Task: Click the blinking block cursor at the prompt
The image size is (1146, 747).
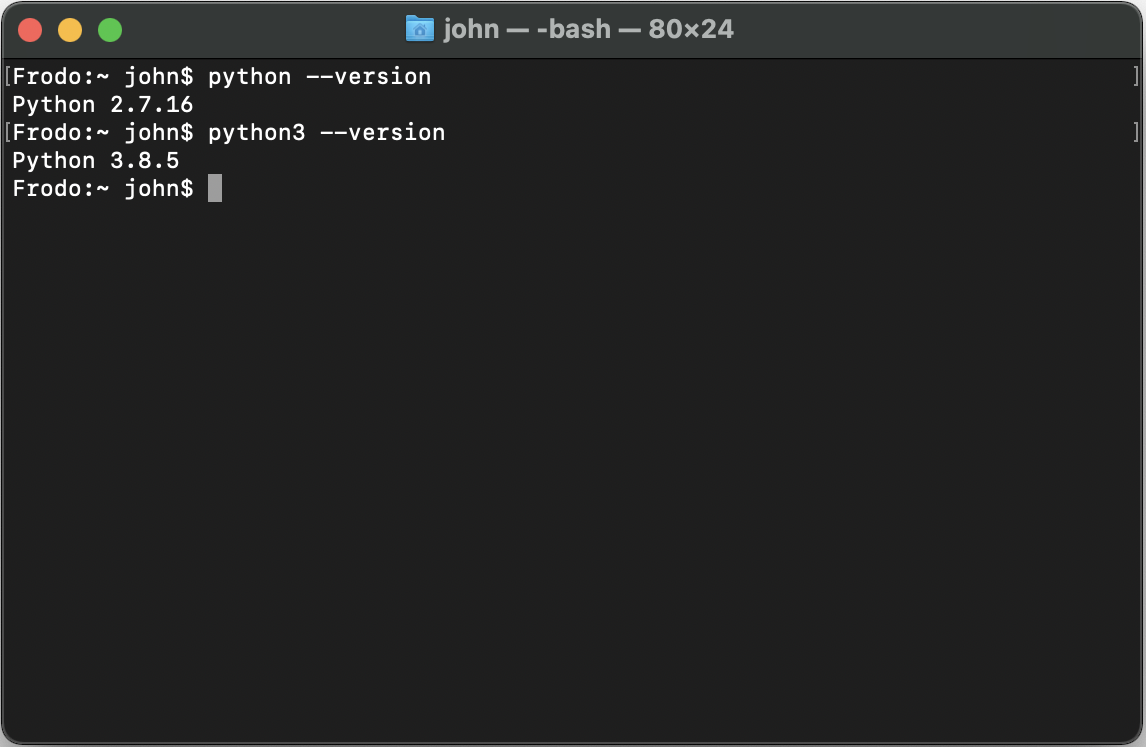Action: point(215,188)
